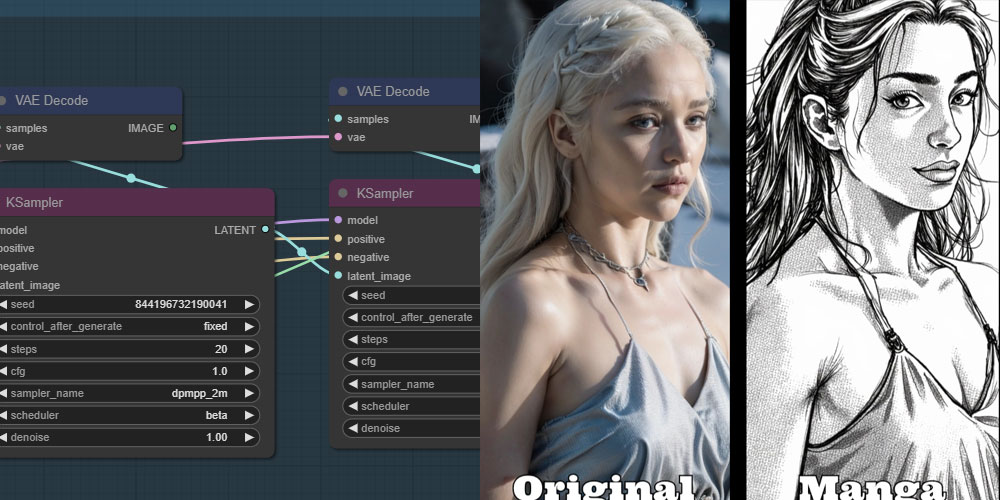Click the steps widget on right KSampler
Viewport: 1000px width, 500px height.
tap(411, 339)
